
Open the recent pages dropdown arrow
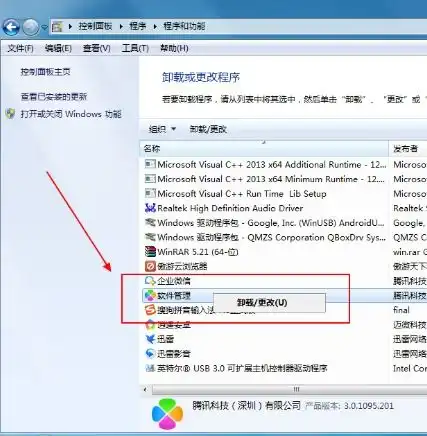(x=45, y=27)
